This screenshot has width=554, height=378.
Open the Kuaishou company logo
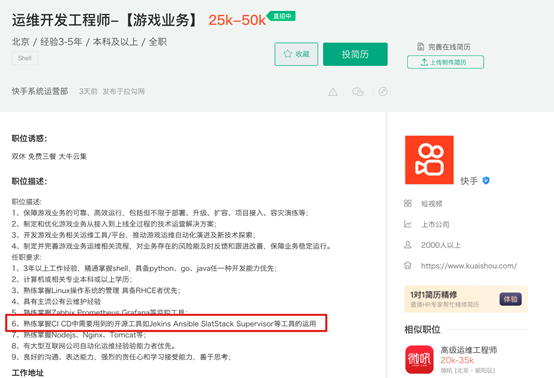(x=429, y=160)
